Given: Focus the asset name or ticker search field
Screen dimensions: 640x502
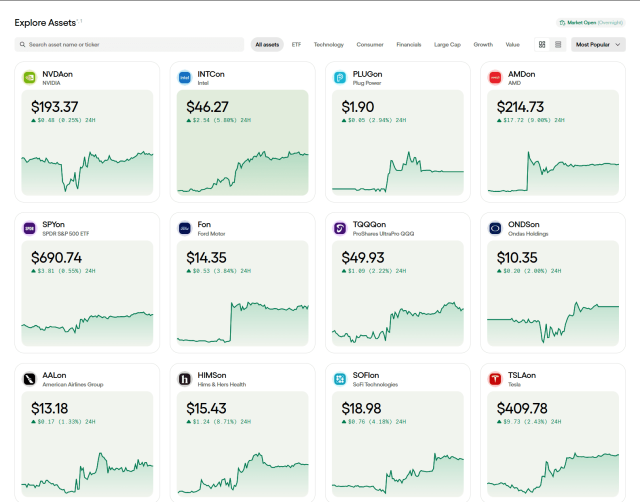Looking at the screenshot, I should pyautogui.click(x=129, y=44).
